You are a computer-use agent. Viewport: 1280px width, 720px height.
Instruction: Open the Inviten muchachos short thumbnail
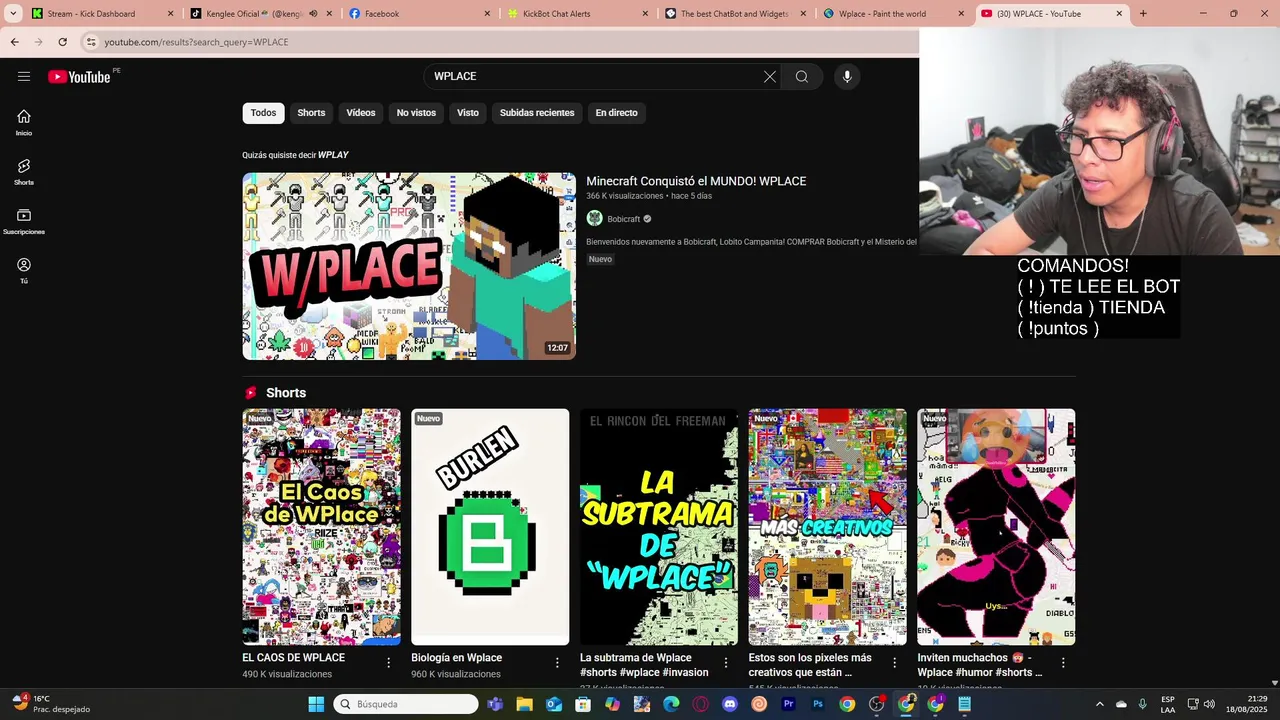coord(997,527)
